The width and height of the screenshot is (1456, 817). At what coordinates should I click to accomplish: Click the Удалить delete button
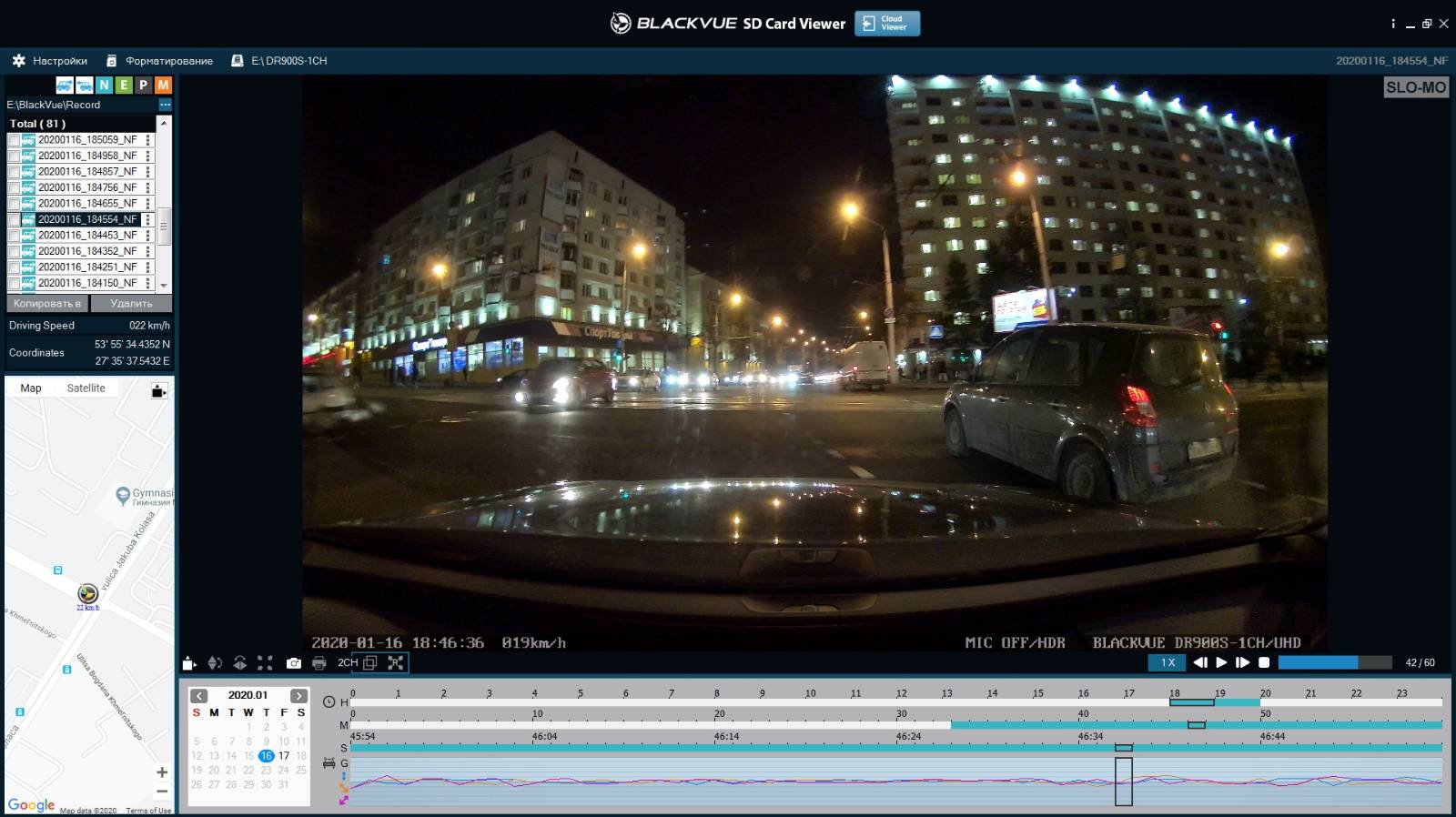coord(131,303)
